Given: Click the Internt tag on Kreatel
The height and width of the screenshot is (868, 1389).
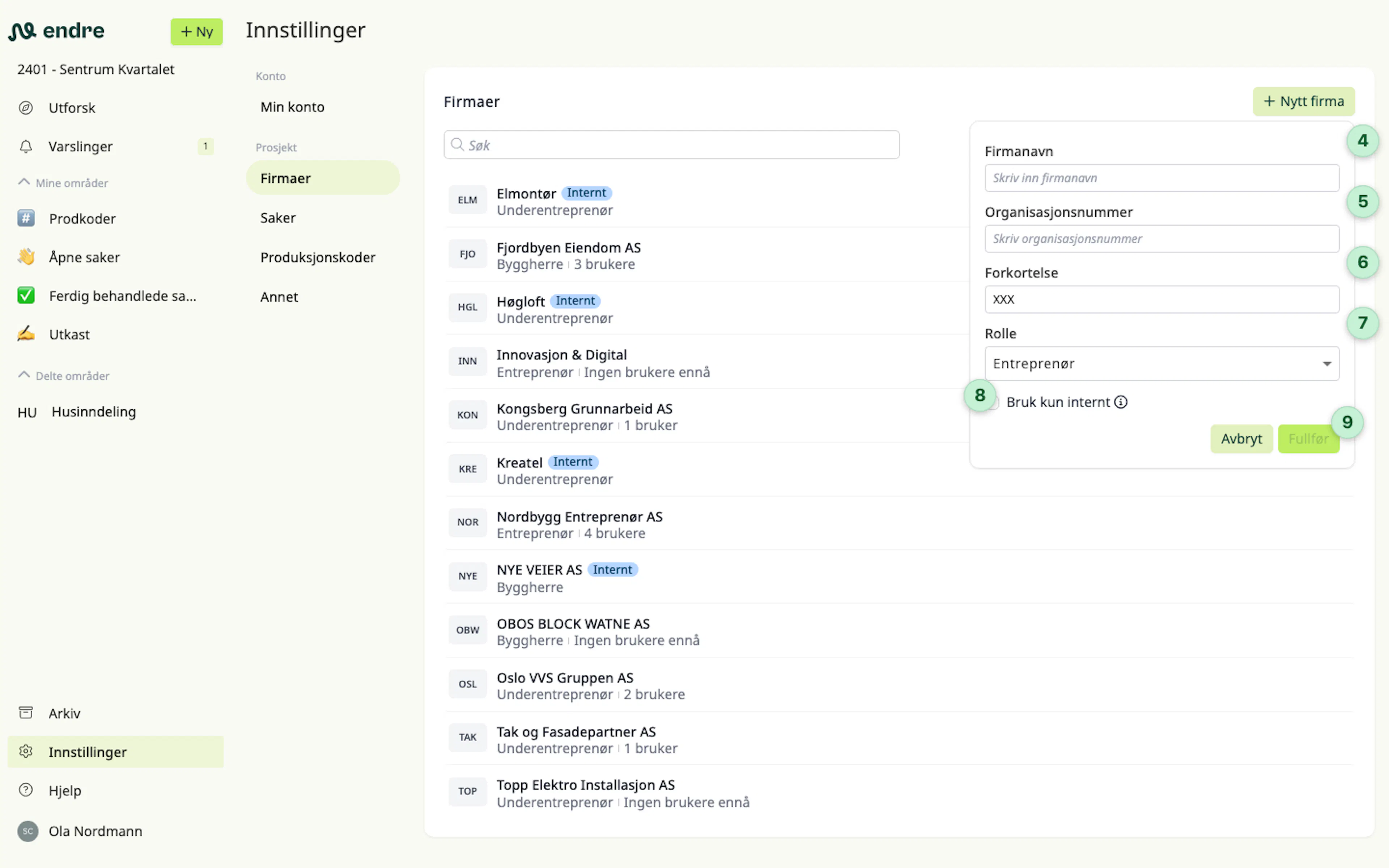Looking at the screenshot, I should tap(573, 462).
